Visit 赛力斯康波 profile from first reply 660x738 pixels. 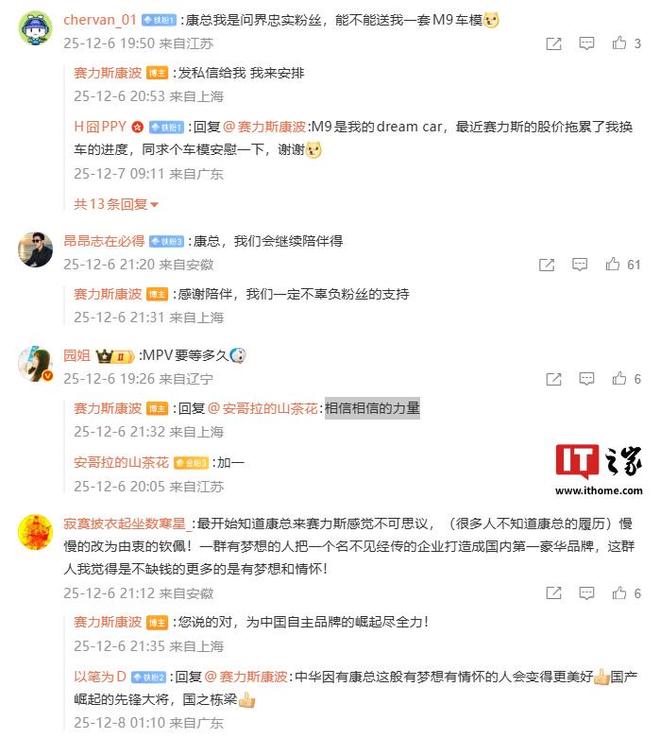coord(108,73)
